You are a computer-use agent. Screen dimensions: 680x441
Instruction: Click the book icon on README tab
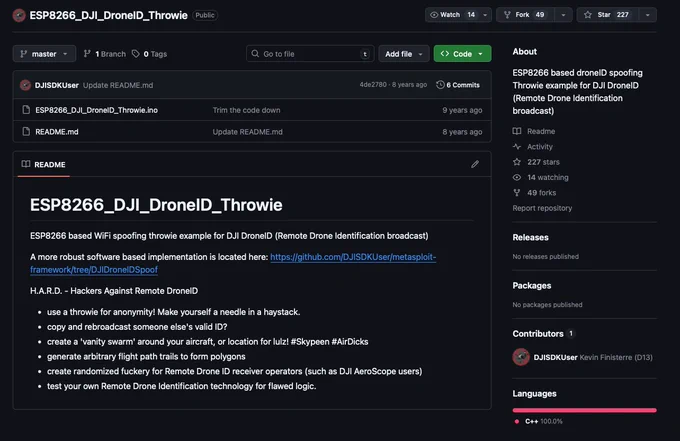(26, 164)
